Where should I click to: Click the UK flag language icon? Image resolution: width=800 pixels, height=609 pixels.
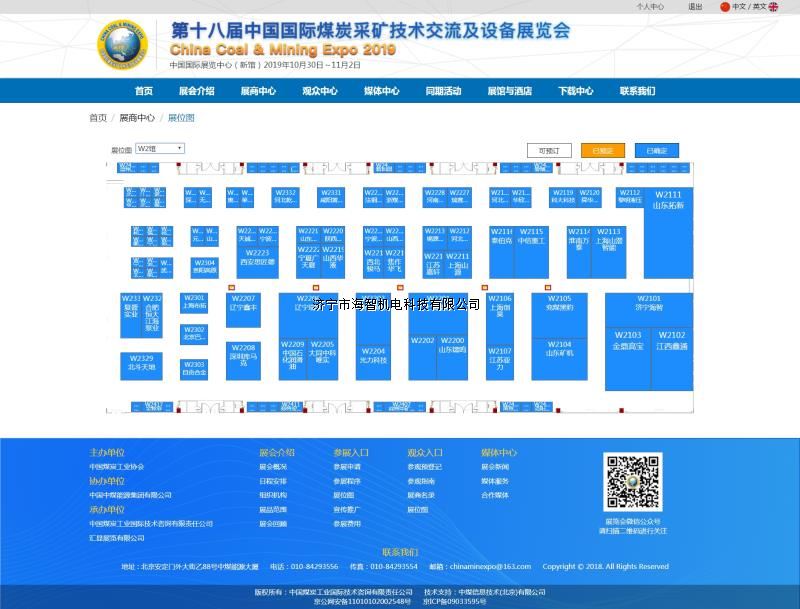point(773,7)
